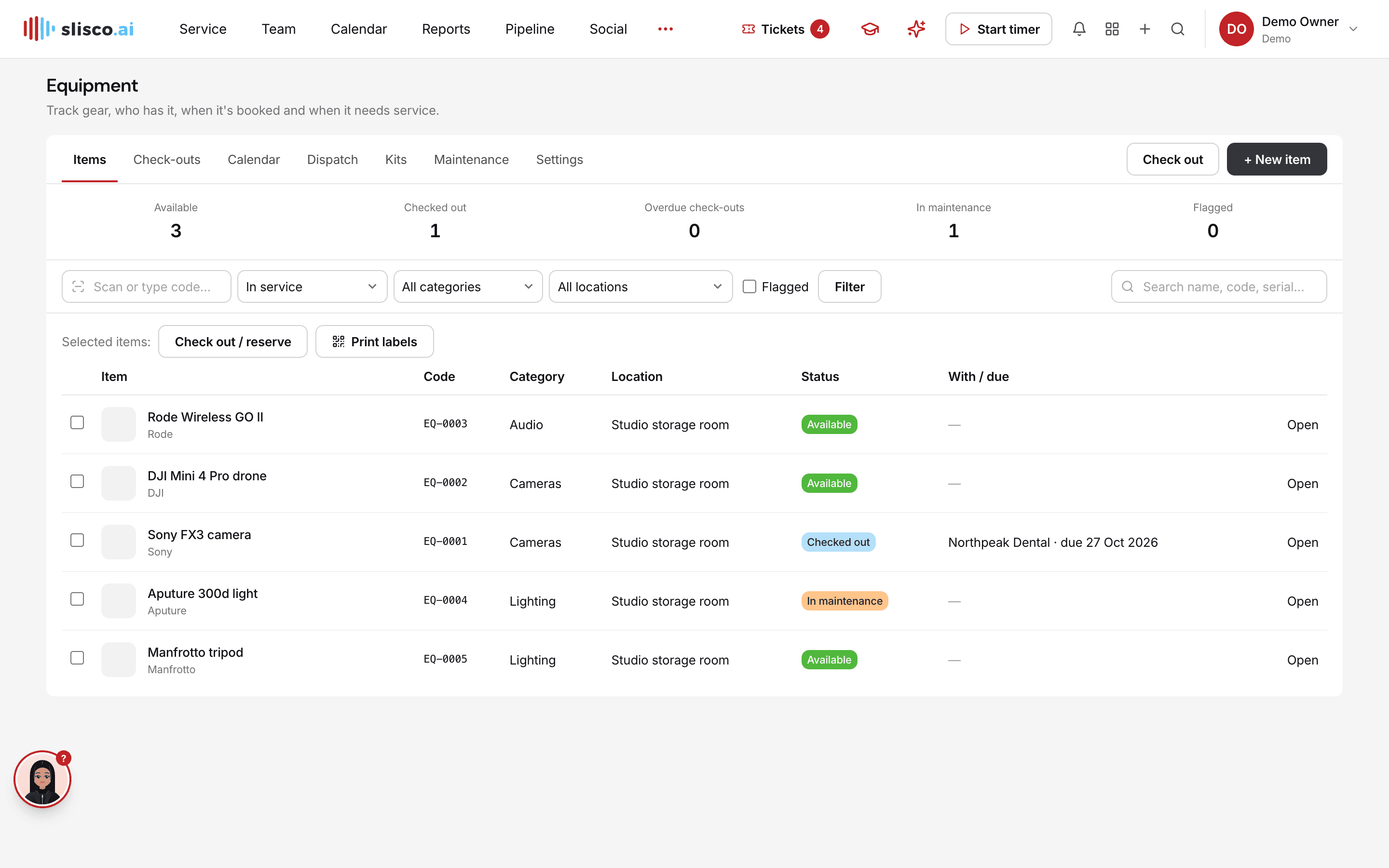Click the Check out / reserve button
1389x868 pixels.
click(x=233, y=341)
